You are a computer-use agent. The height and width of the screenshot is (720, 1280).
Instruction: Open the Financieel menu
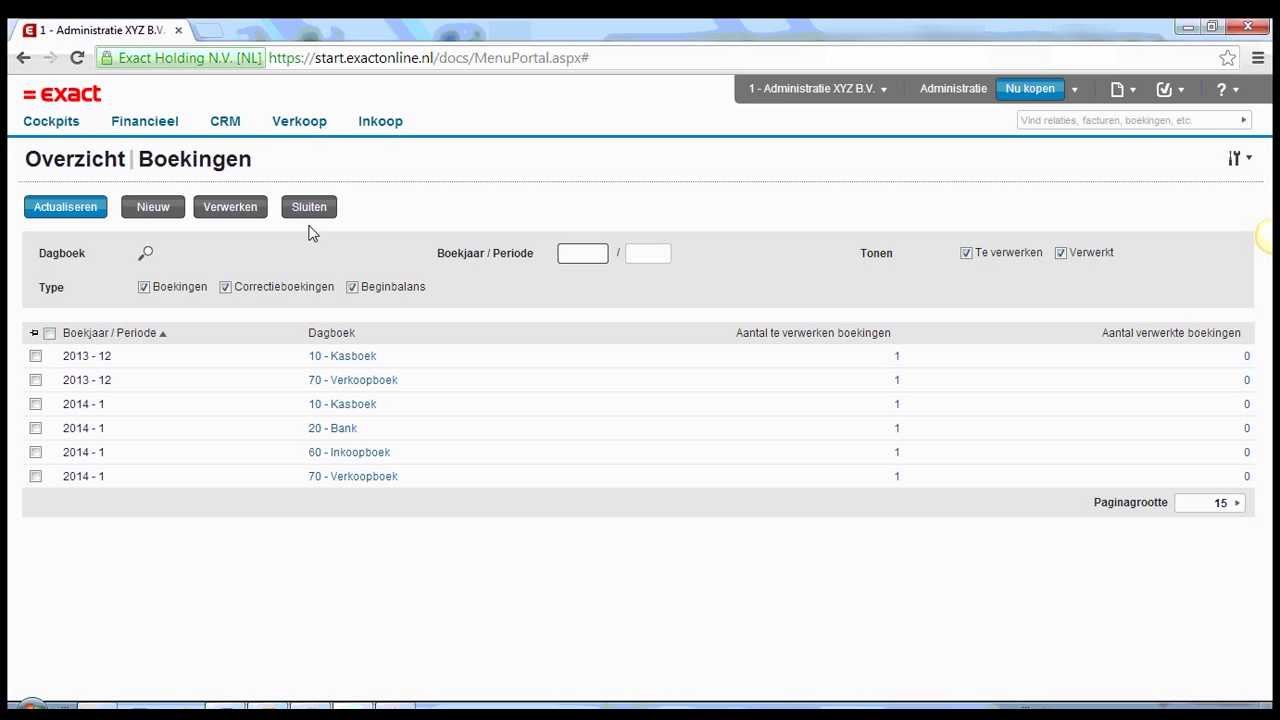(145, 121)
